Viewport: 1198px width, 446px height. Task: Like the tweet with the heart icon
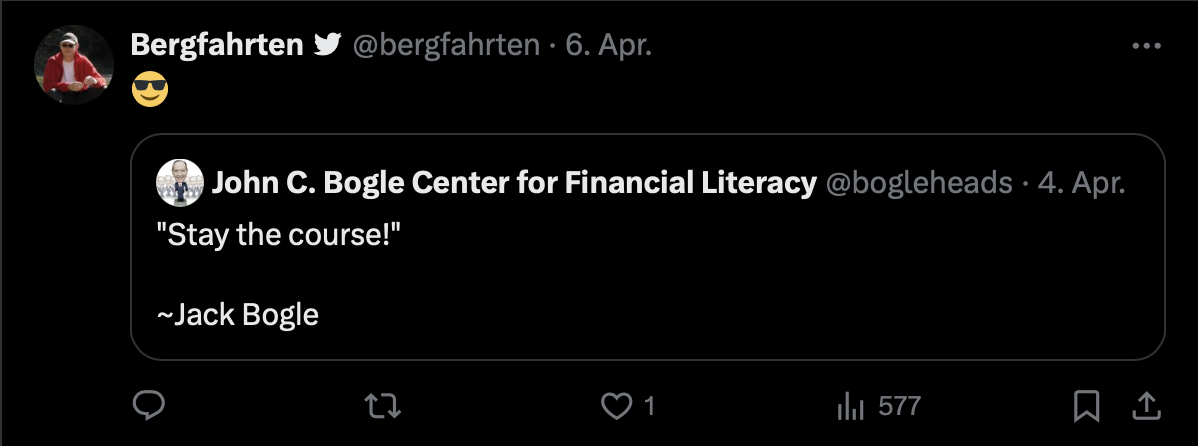[x=617, y=405]
